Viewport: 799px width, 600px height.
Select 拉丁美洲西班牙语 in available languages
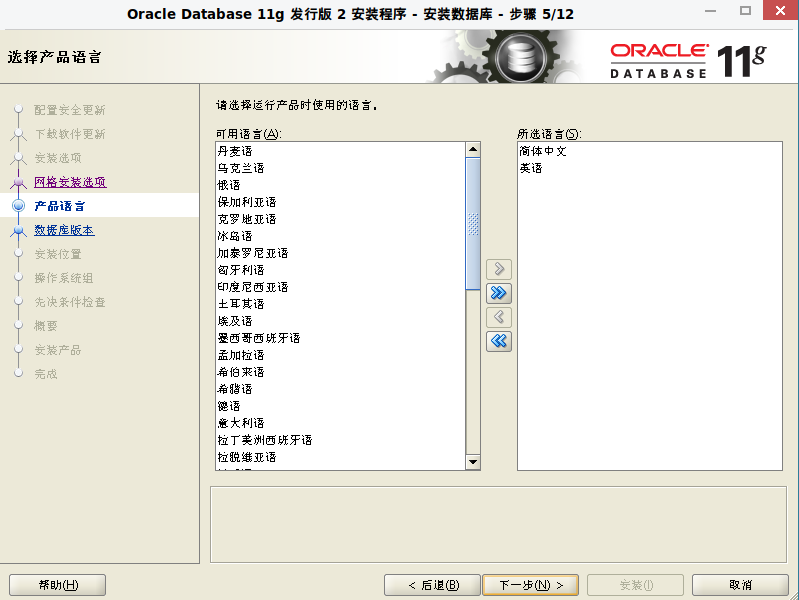[340, 440]
